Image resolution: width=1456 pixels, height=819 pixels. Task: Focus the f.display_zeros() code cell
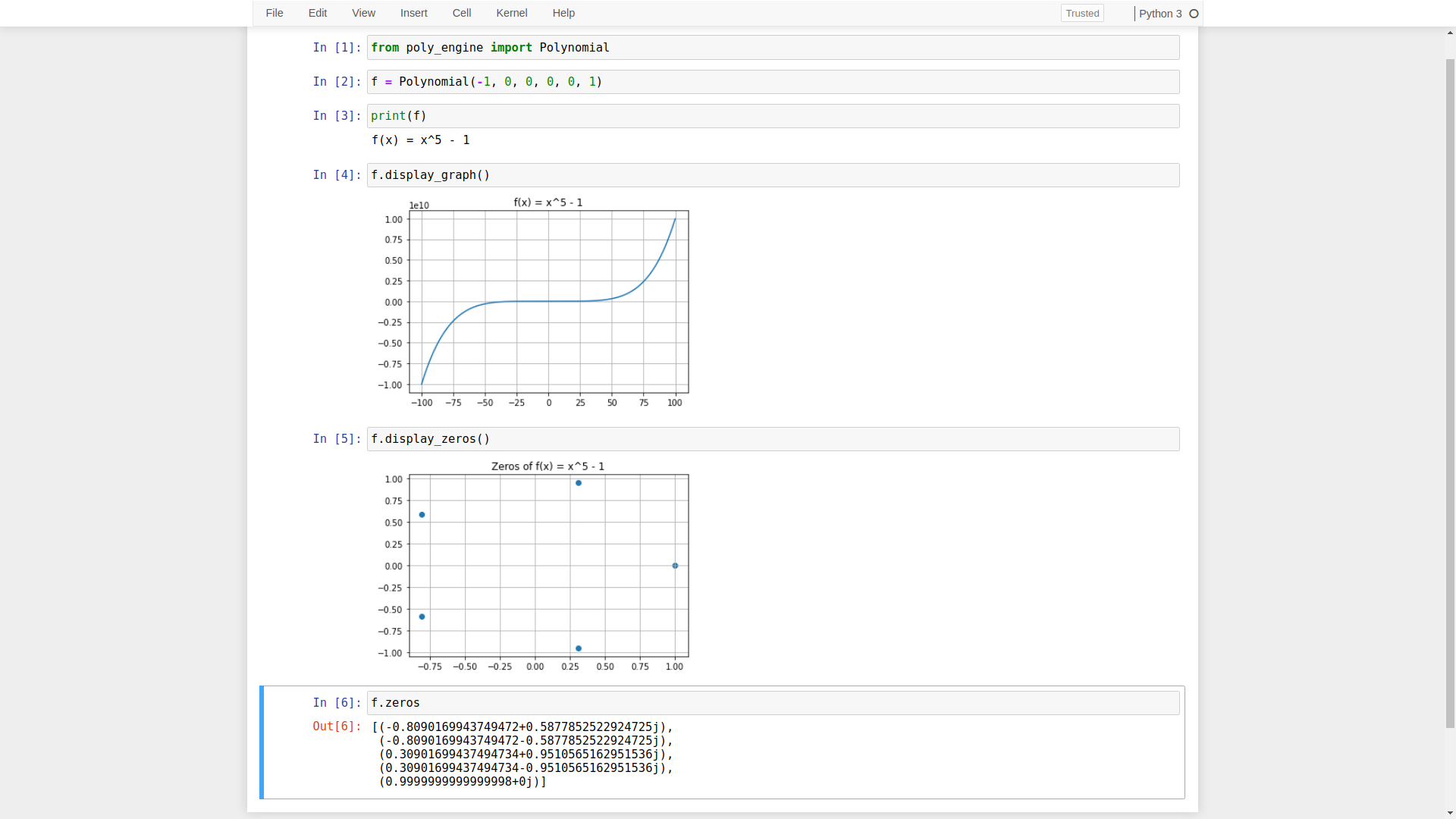click(x=773, y=439)
